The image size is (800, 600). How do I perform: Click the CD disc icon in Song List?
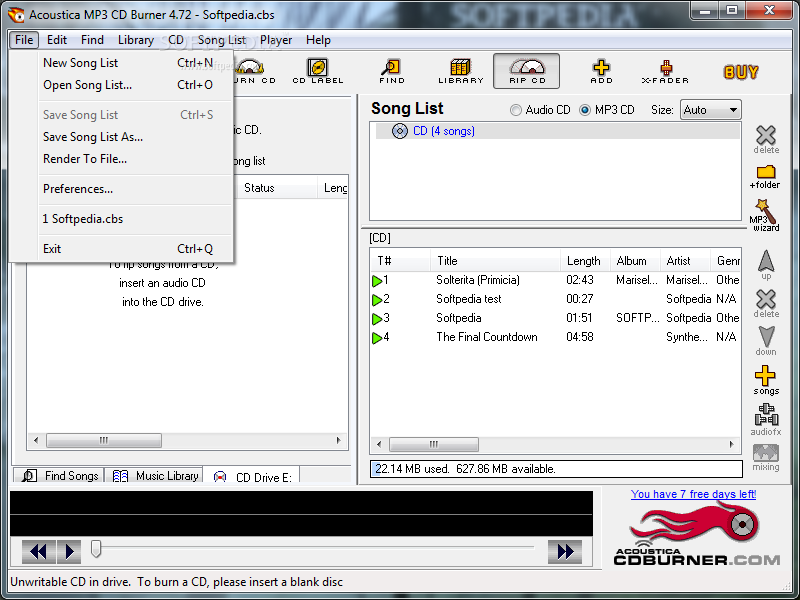point(399,131)
